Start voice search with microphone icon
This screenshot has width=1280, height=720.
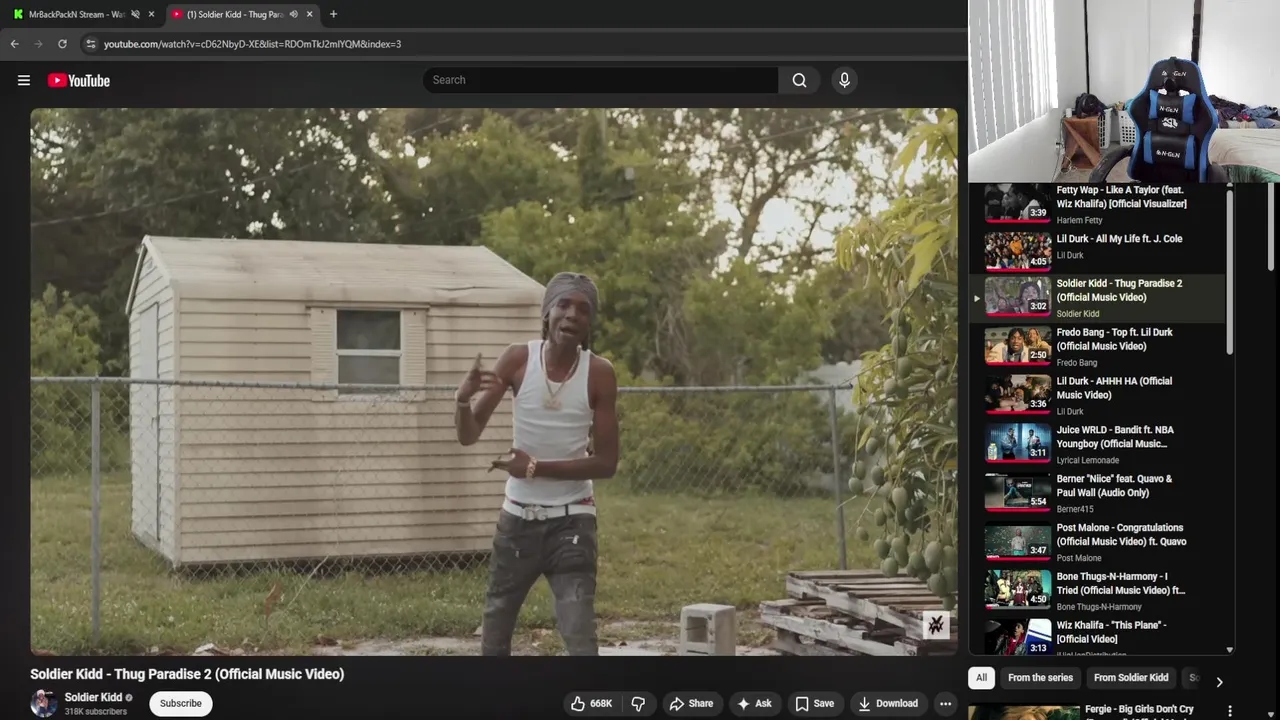pyautogui.click(x=844, y=80)
